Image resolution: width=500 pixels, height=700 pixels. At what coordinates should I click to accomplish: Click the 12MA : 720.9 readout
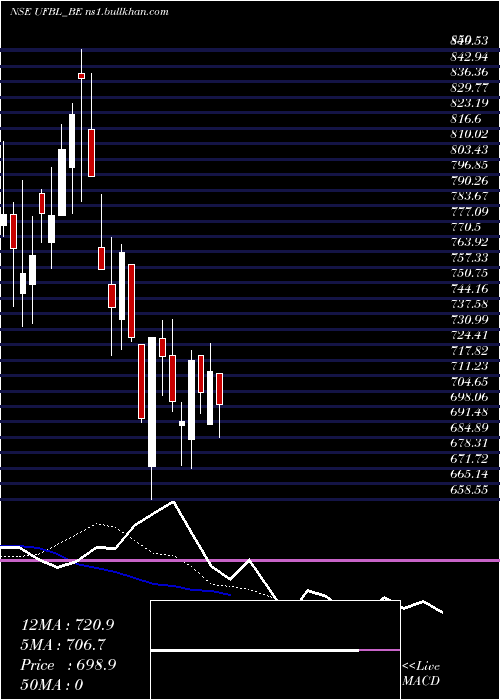click(x=67, y=625)
